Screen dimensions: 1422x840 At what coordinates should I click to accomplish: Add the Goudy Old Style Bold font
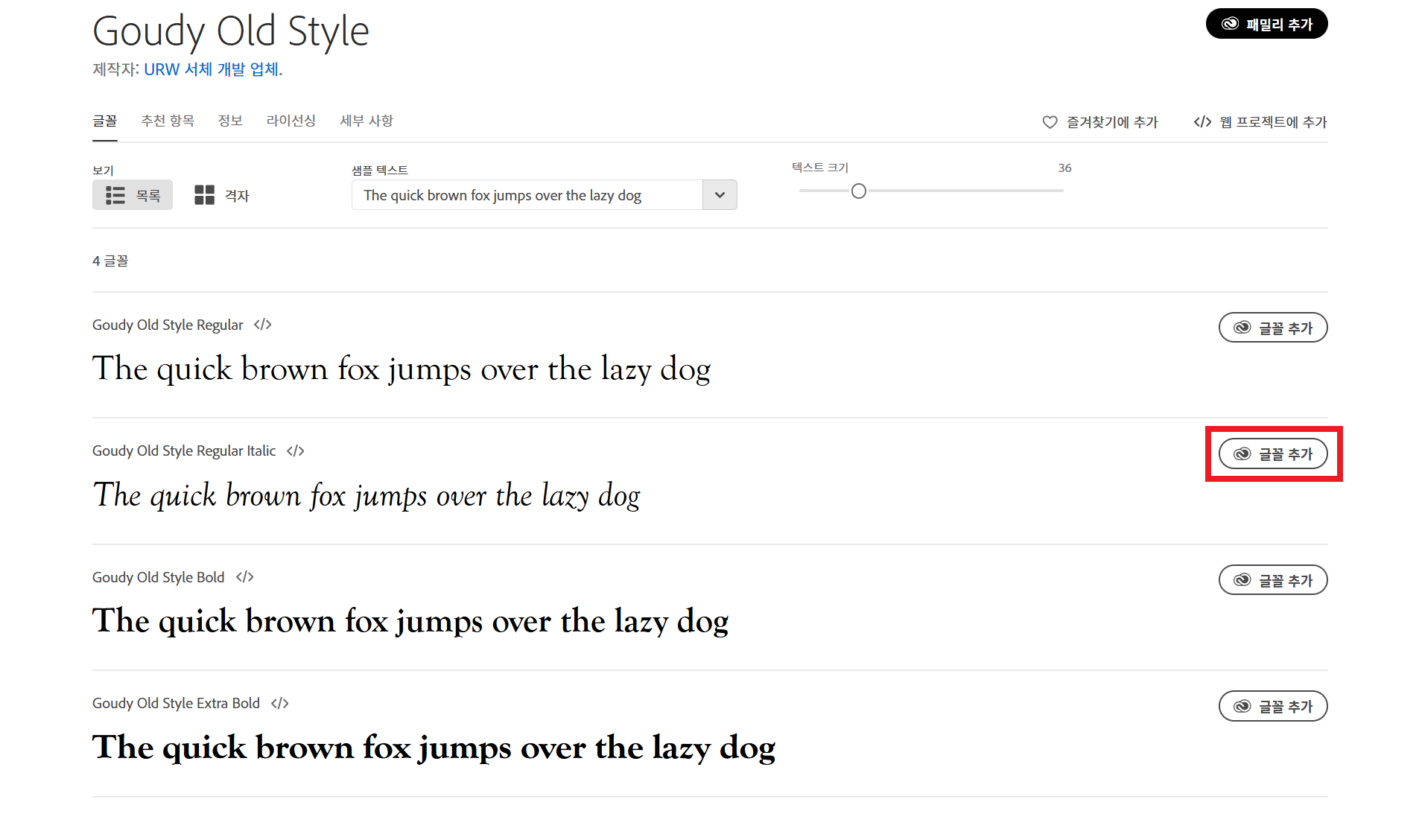[x=1273, y=580]
